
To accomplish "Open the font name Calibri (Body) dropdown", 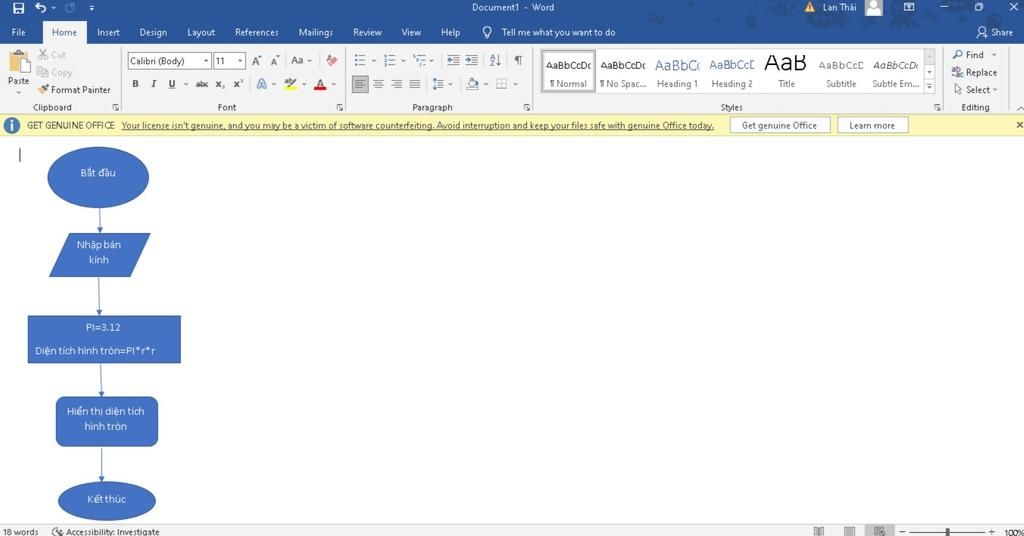I will pos(206,61).
